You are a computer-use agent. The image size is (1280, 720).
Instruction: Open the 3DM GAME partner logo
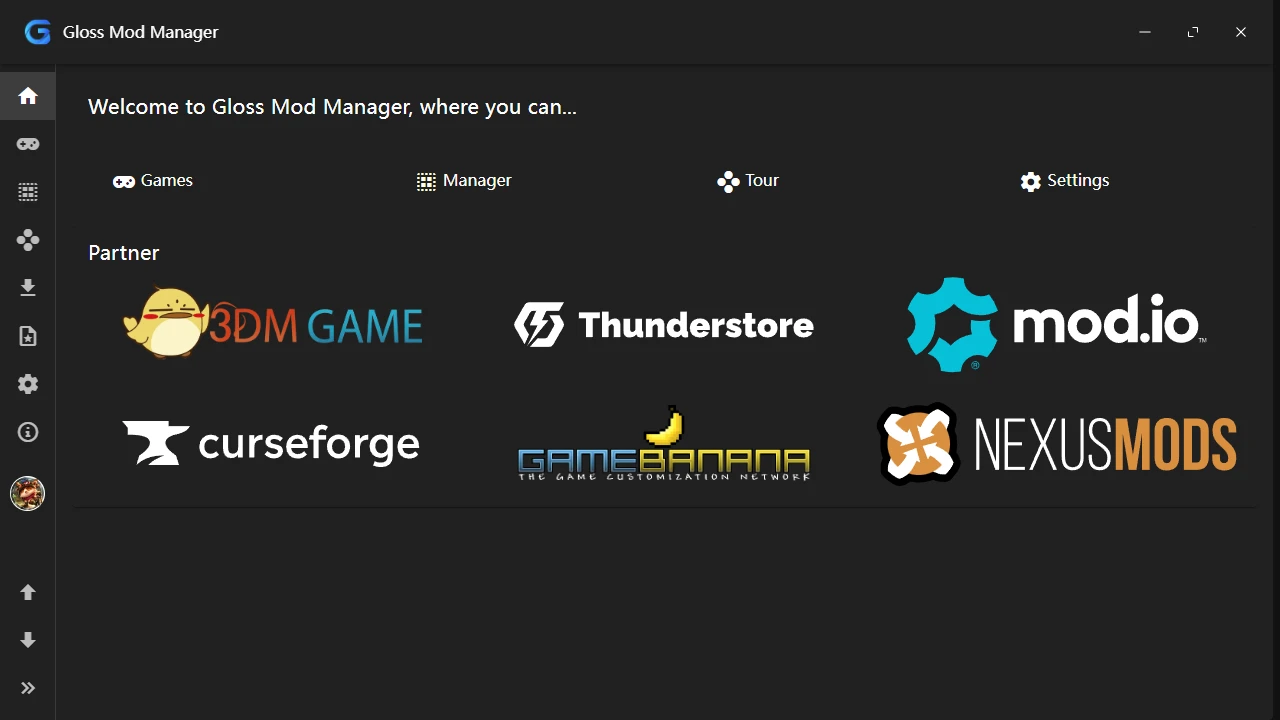coord(272,323)
